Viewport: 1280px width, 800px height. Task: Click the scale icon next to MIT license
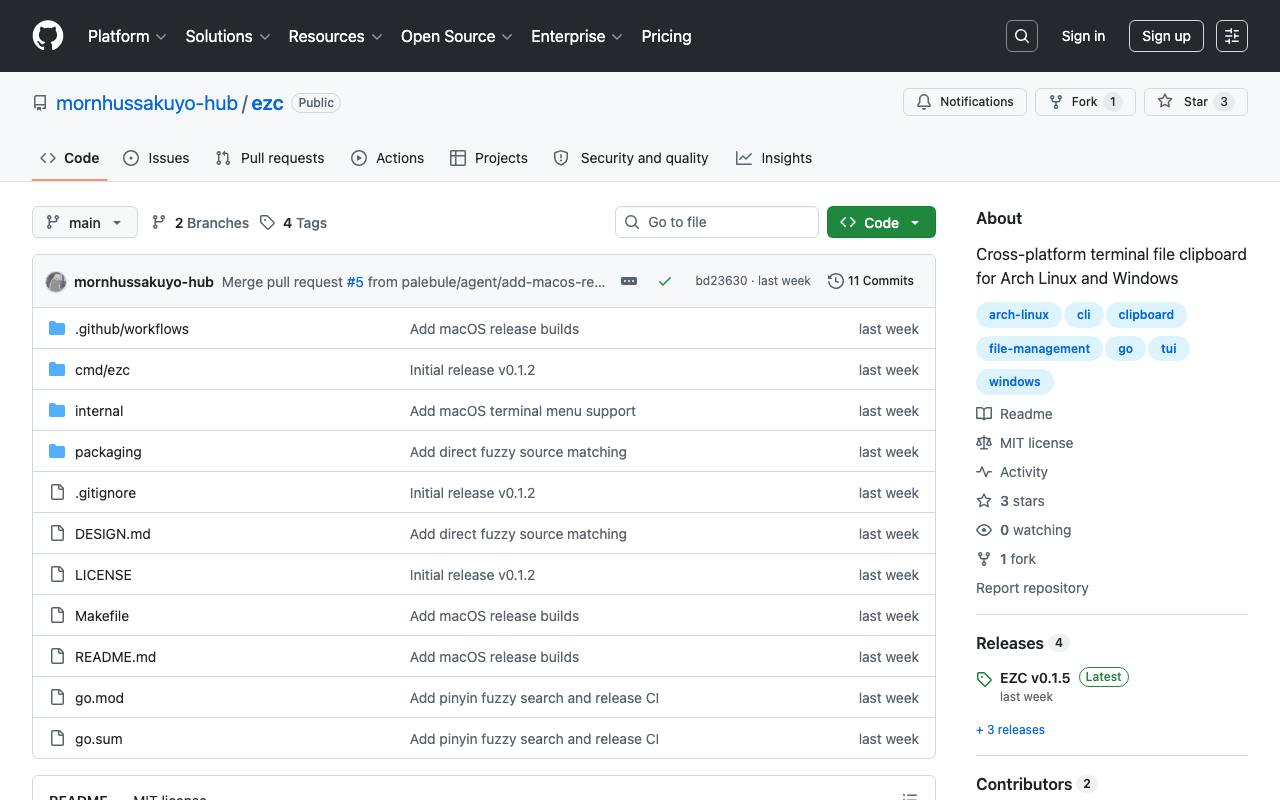(x=984, y=443)
